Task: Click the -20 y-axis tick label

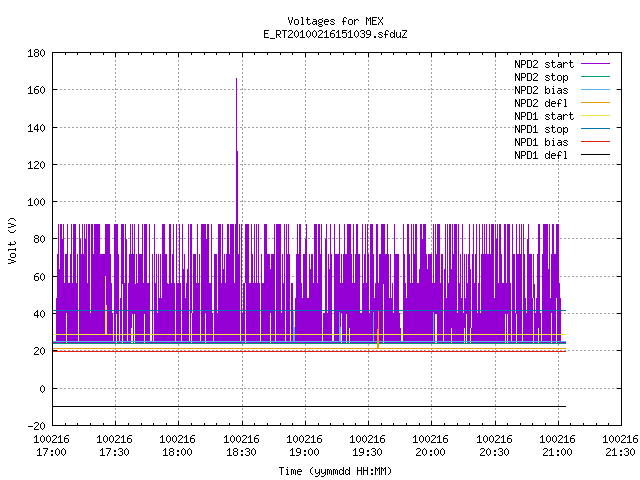Action: click(x=36, y=426)
